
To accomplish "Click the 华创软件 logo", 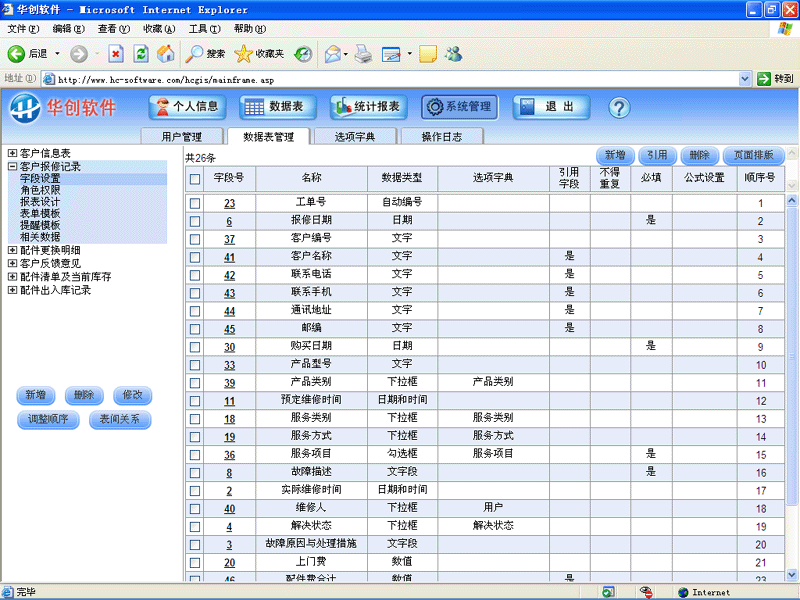I will coord(62,108).
